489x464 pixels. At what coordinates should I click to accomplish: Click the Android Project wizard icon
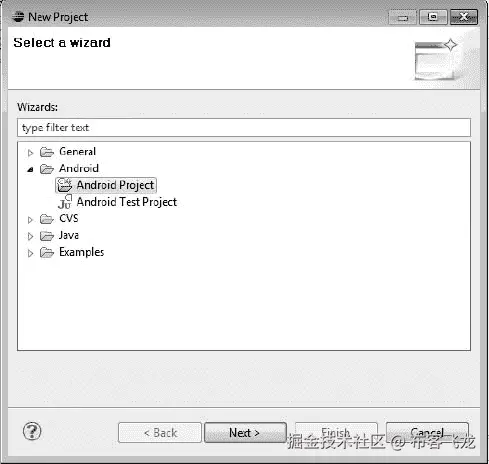(64, 185)
